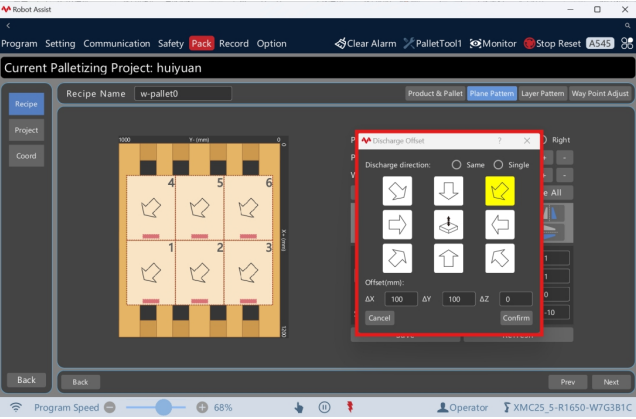Select the Right radio option
The height and width of the screenshot is (419, 636).
tap(544, 140)
